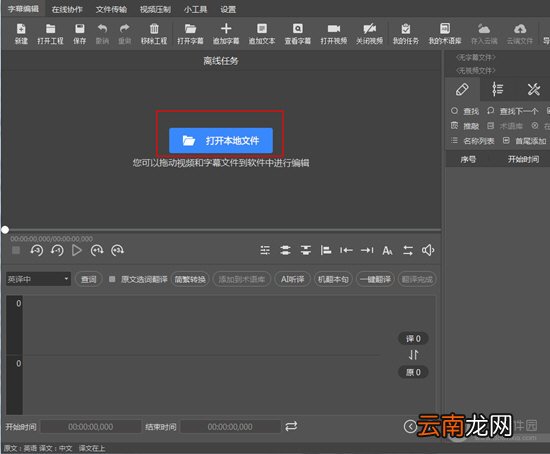Click the 译 0 counter badge
This screenshot has height=454, width=550.
(x=413, y=339)
